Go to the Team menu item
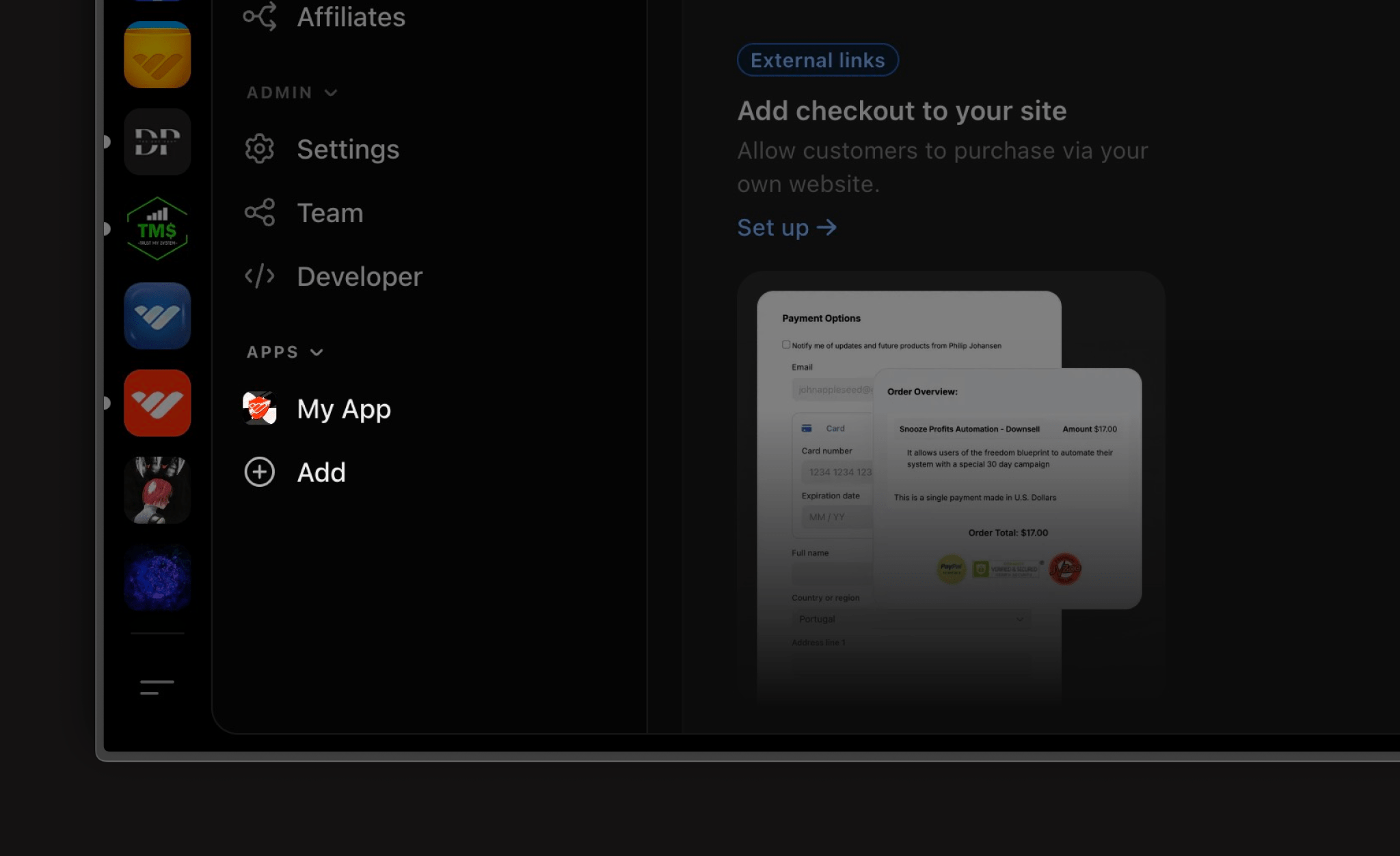Screen dimensions: 1400x856 coord(329,213)
